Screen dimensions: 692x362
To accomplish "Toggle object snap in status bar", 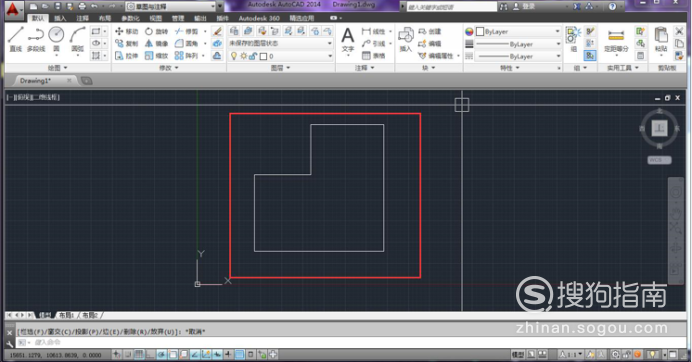I will pos(173,354).
